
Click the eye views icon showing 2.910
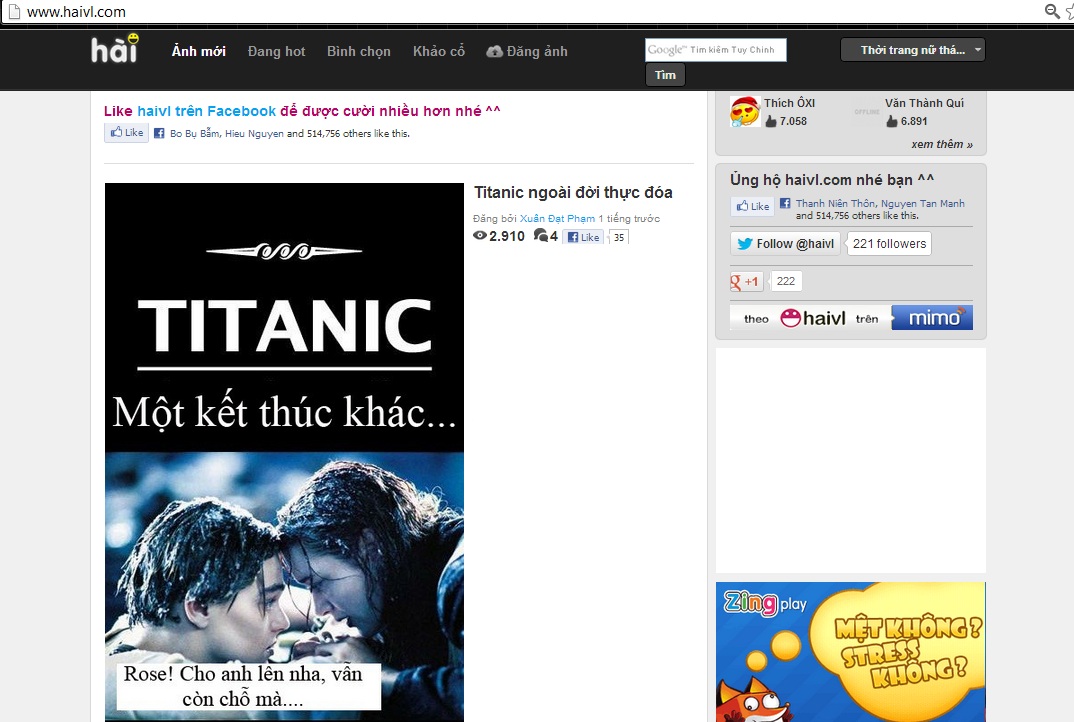pyautogui.click(x=480, y=236)
